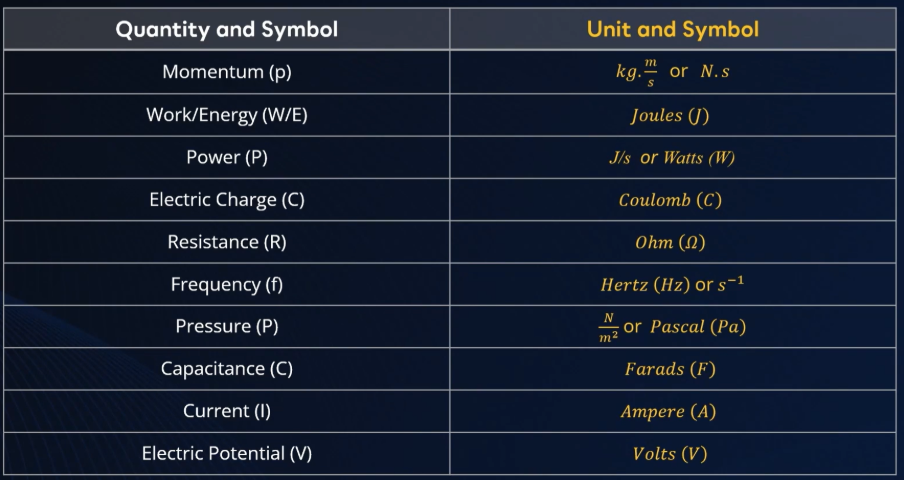Click the Coulomb (C) unit cell
The image size is (904, 480).
(x=673, y=199)
